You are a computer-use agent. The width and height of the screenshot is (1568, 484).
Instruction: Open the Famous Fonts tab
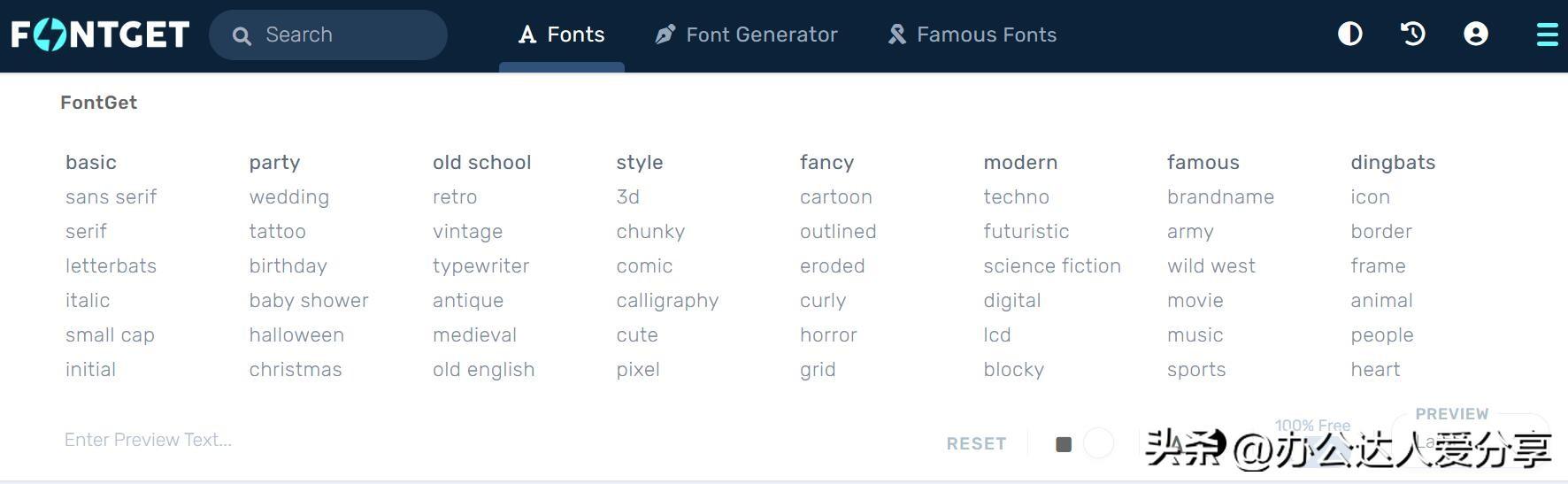pos(986,35)
